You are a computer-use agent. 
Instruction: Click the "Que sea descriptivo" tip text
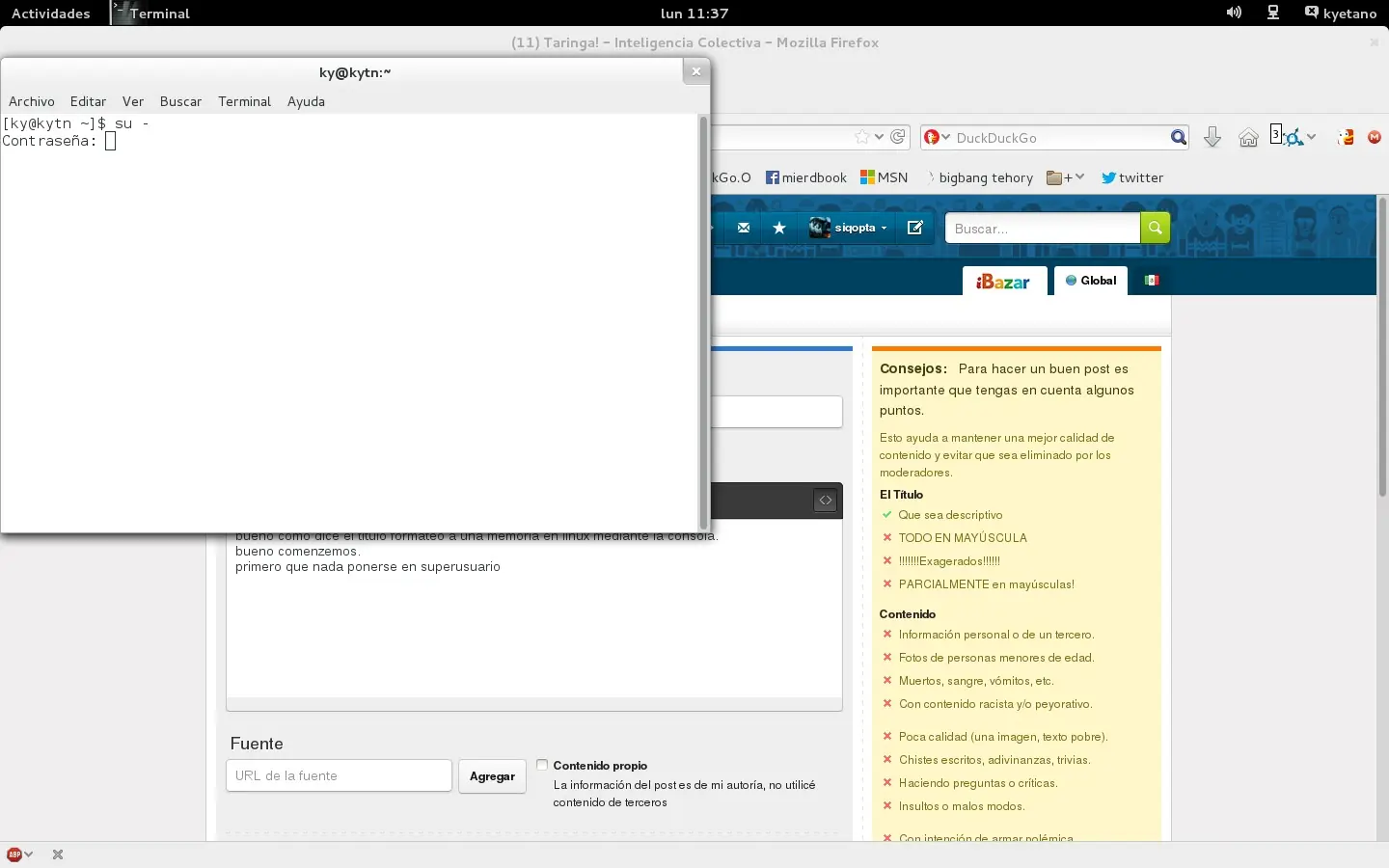[x=950, y=514]
